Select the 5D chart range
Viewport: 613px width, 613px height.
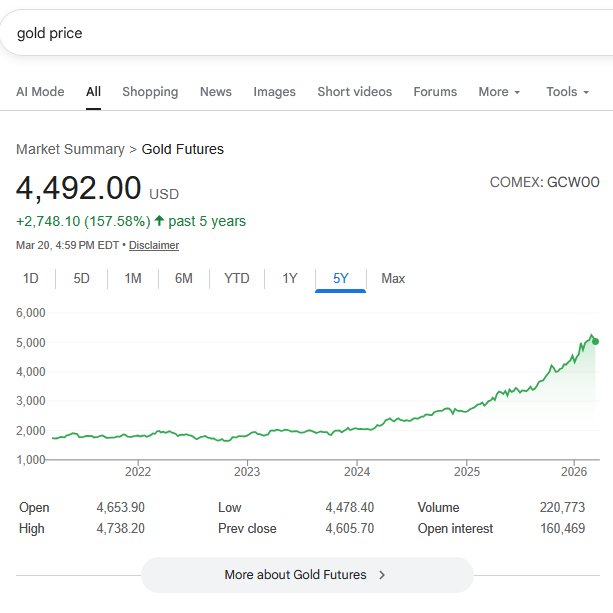click(x=81, y=278)
